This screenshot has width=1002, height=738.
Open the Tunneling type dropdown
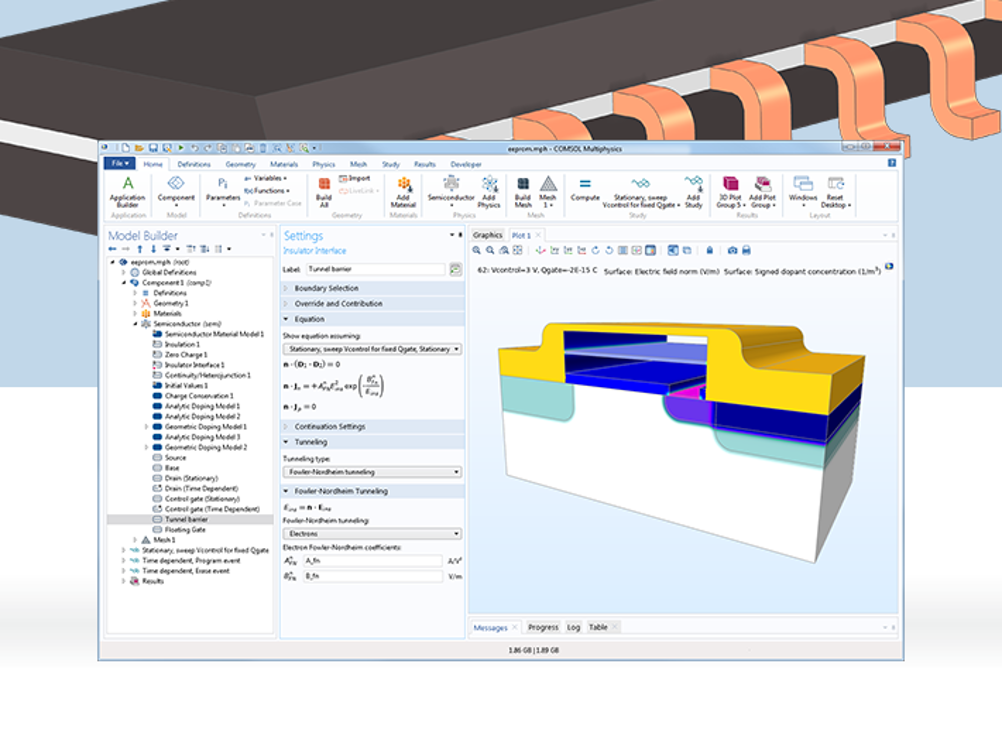(372, 472)
